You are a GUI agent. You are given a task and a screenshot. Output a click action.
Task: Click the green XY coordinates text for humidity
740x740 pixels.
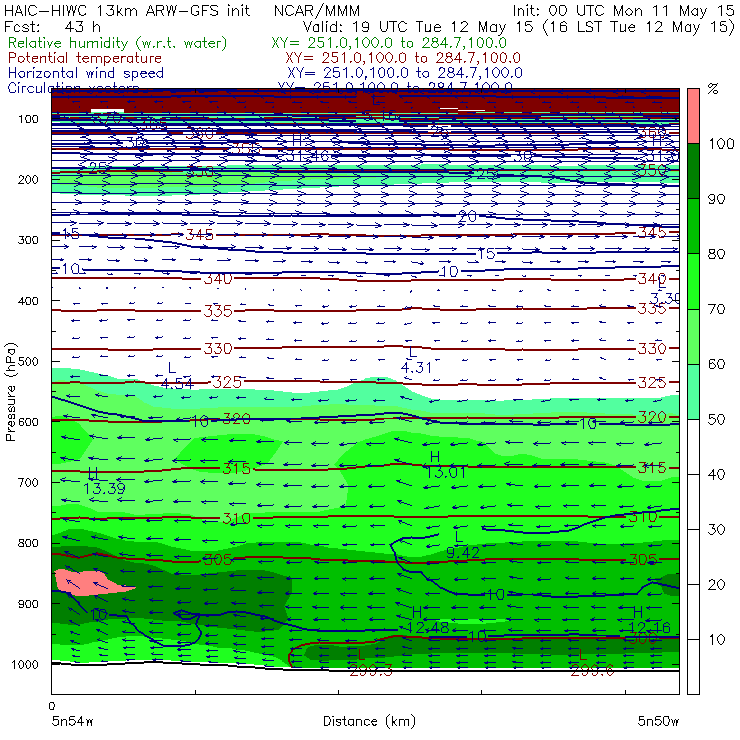pyautogui.click(x=389, y=43)
